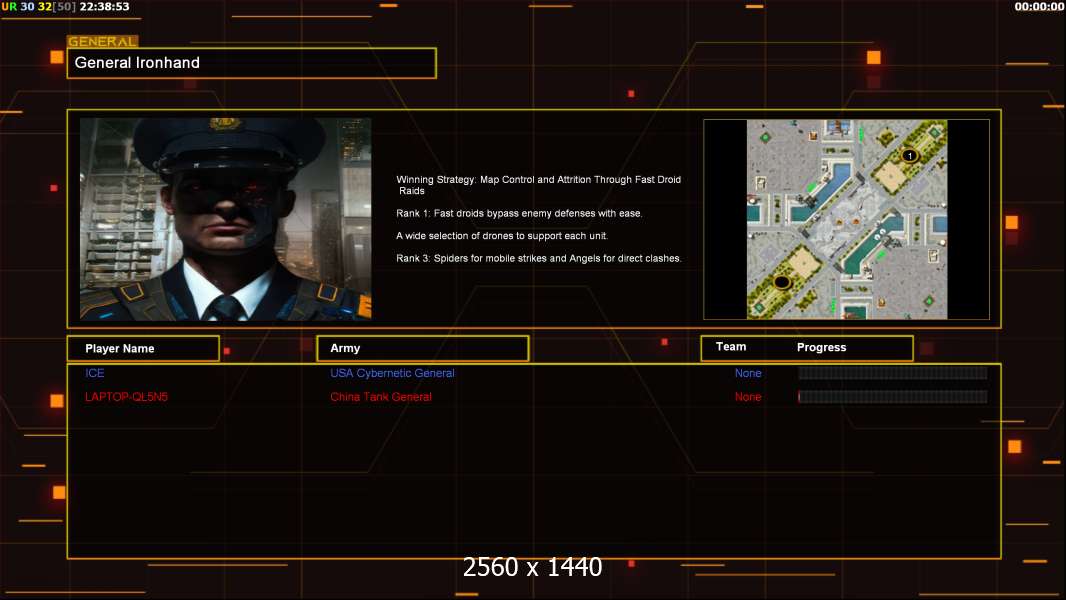Screen dimensions: 1066x600
Task: Click the General Ironhand portrait image
Action: (x=226, y=219)
